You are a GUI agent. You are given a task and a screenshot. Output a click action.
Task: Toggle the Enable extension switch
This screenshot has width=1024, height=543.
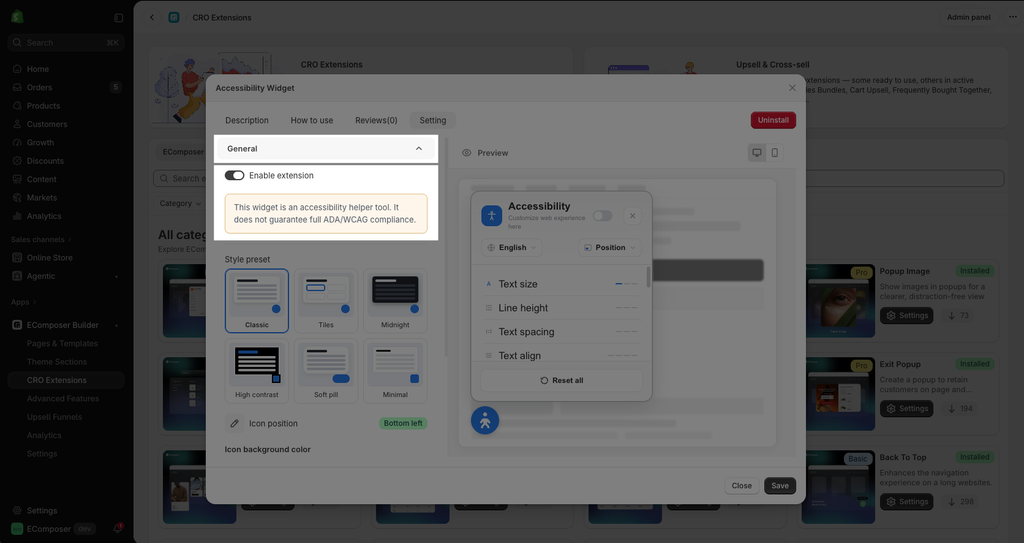234,175
